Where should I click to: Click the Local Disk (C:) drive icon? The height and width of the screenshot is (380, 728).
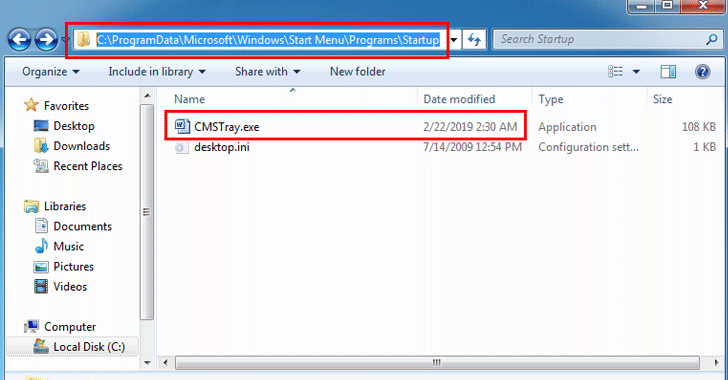41,347
